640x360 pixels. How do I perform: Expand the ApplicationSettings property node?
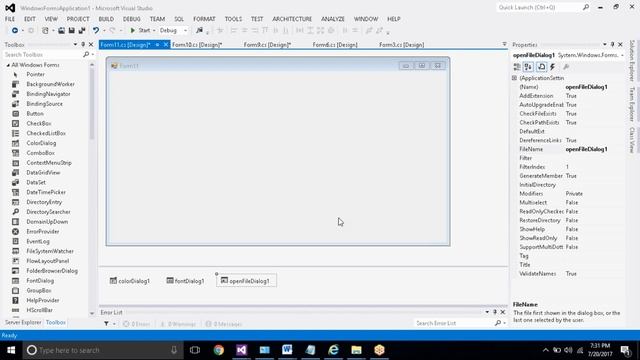tap(515, 78)
